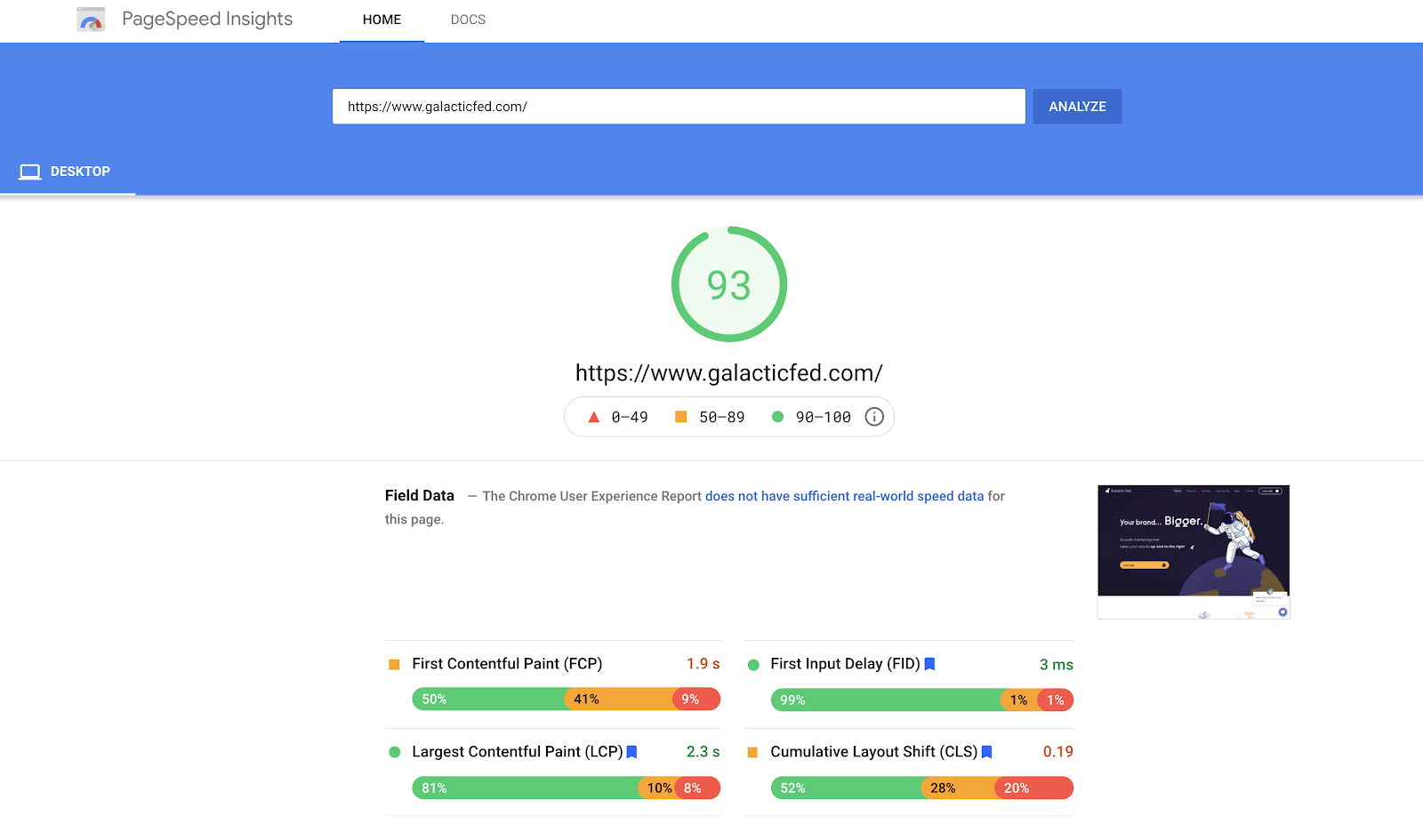This screenshot has height=840, width=1423.
Task: Click the 93 performance score gauge
Action: click(x=729, y=284)
